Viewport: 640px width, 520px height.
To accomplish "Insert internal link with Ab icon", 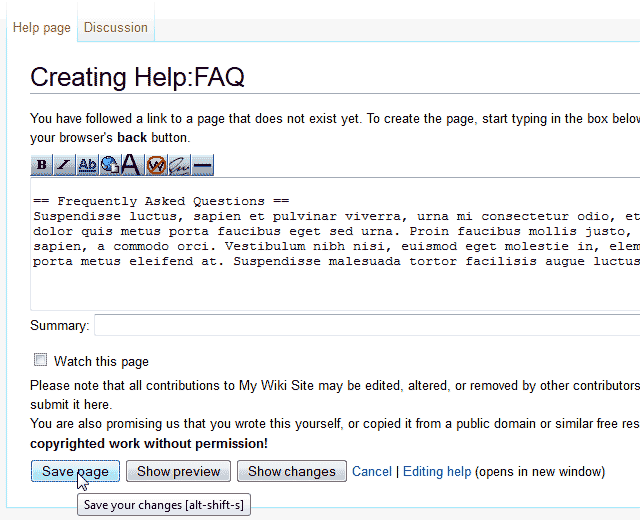I will pos(87,165).
